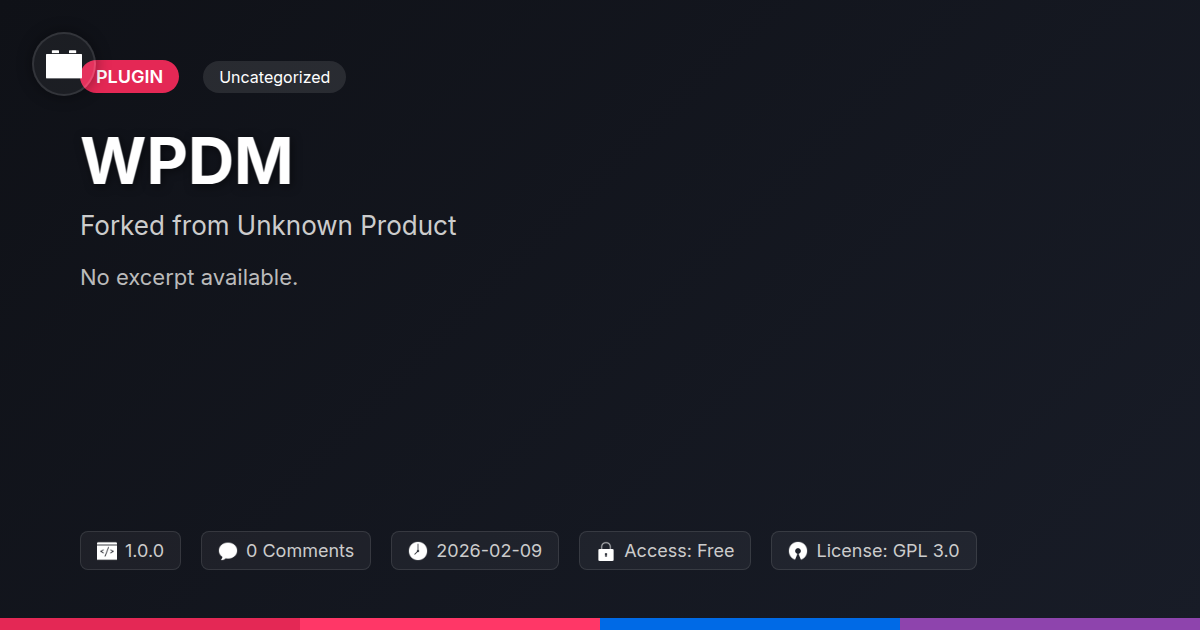
Task: Click the No excerpt available text
Action: tap(189, 277)
